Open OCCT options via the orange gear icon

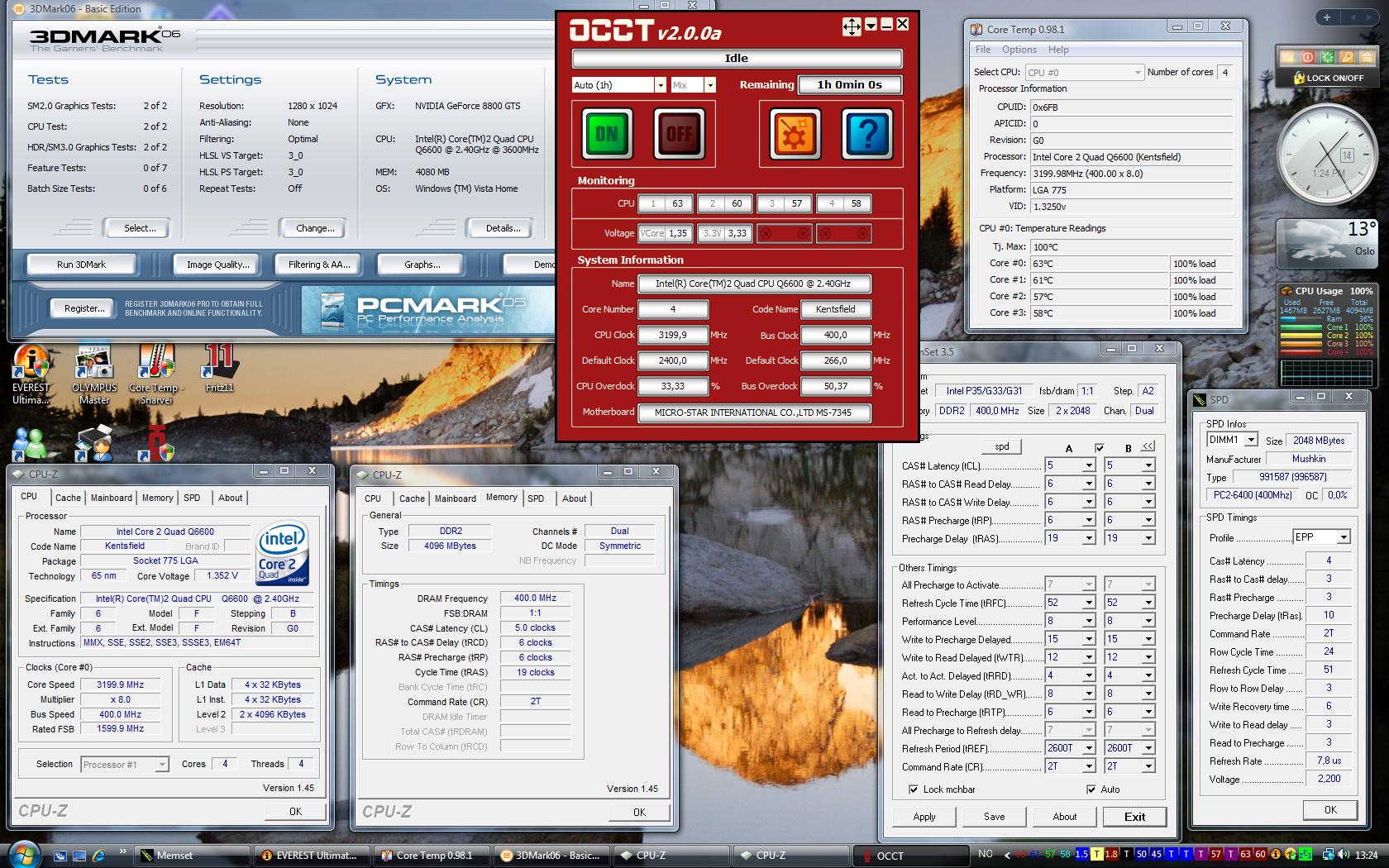click(795, 133)
